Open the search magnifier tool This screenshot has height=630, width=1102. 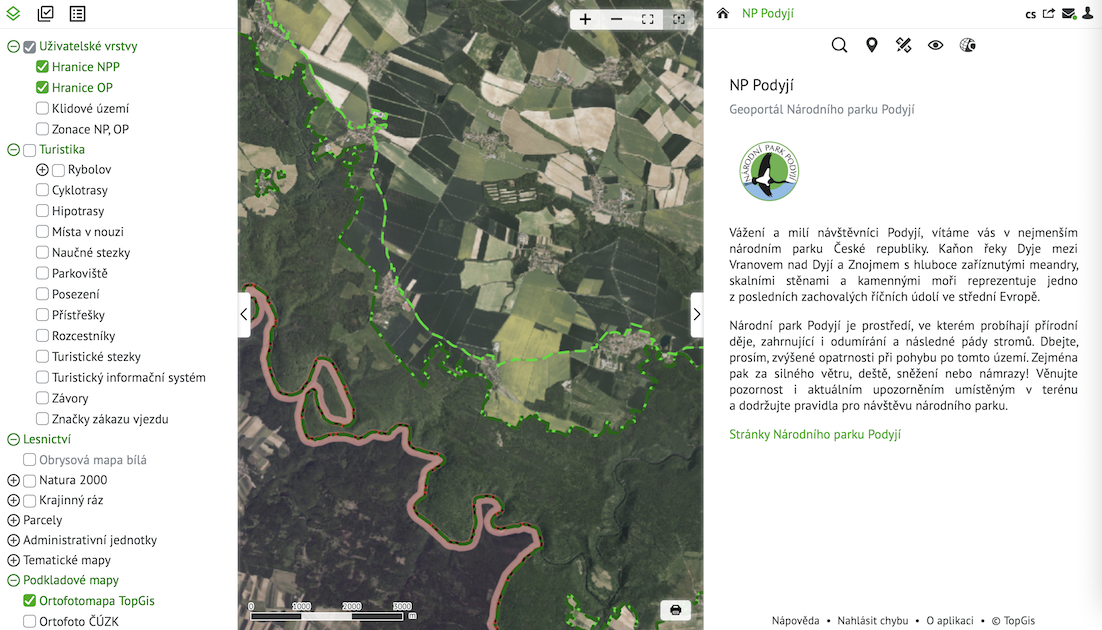(839, 45)
